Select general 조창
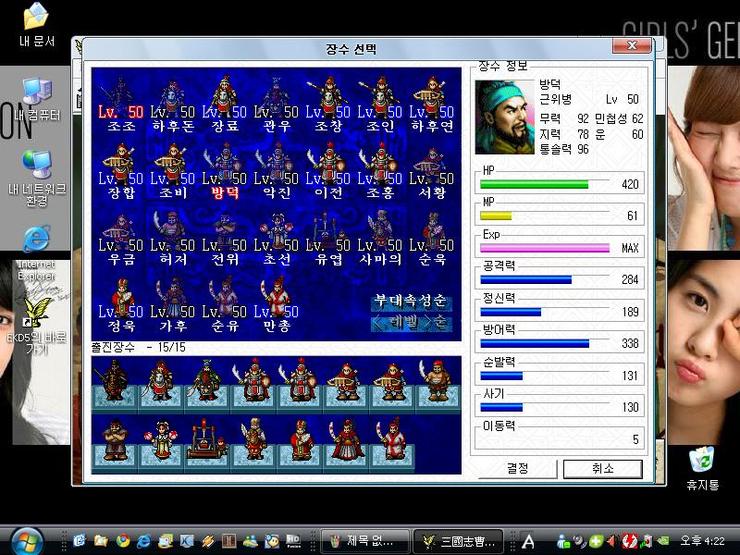Image resolution: width=740 pixels, height=555 pixels. point(328,104)
